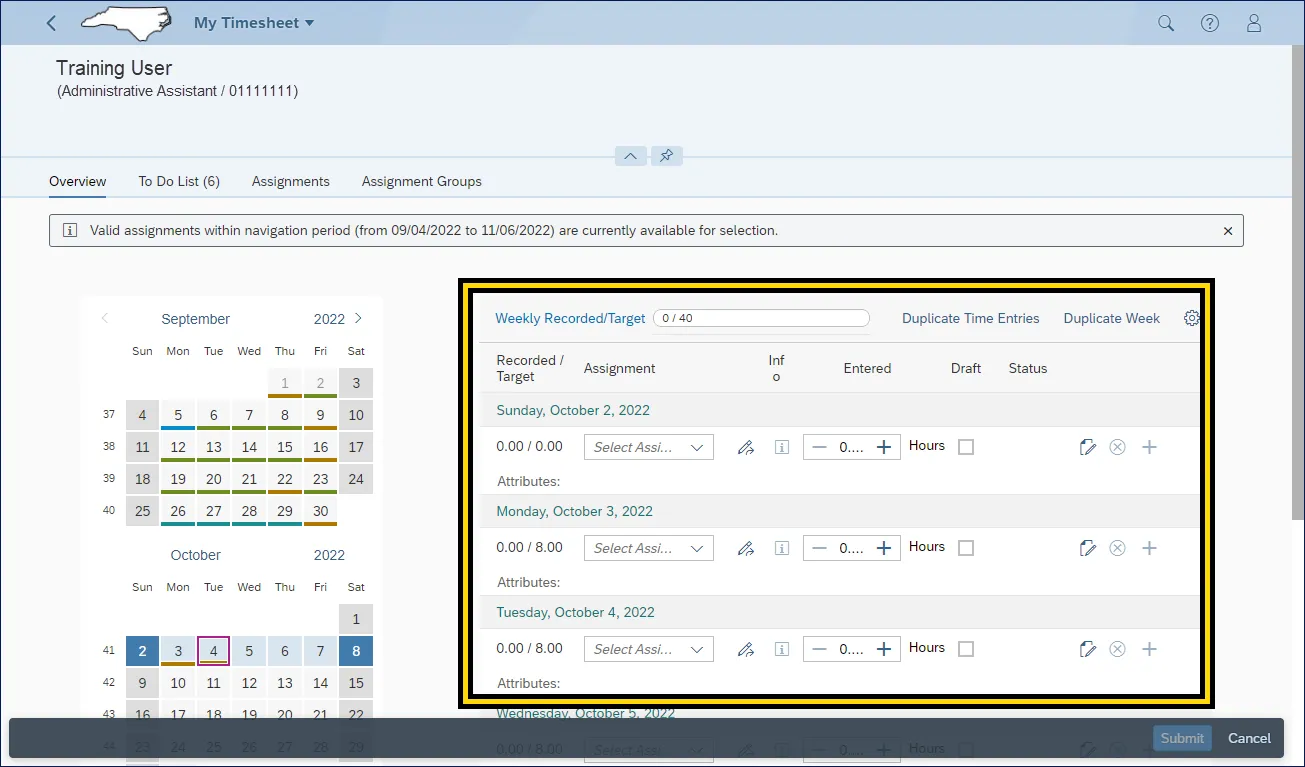Open the user profile icon
Viewport: 1305px width, 767px height.
(x=1254, y=23)
